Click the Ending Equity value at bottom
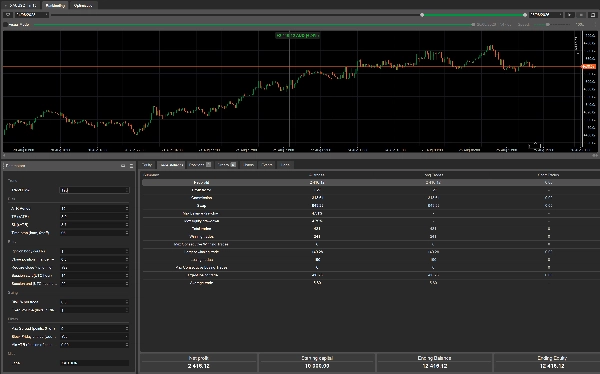Image resolution: width=600 pixels, height=374 pixels. 552,366
